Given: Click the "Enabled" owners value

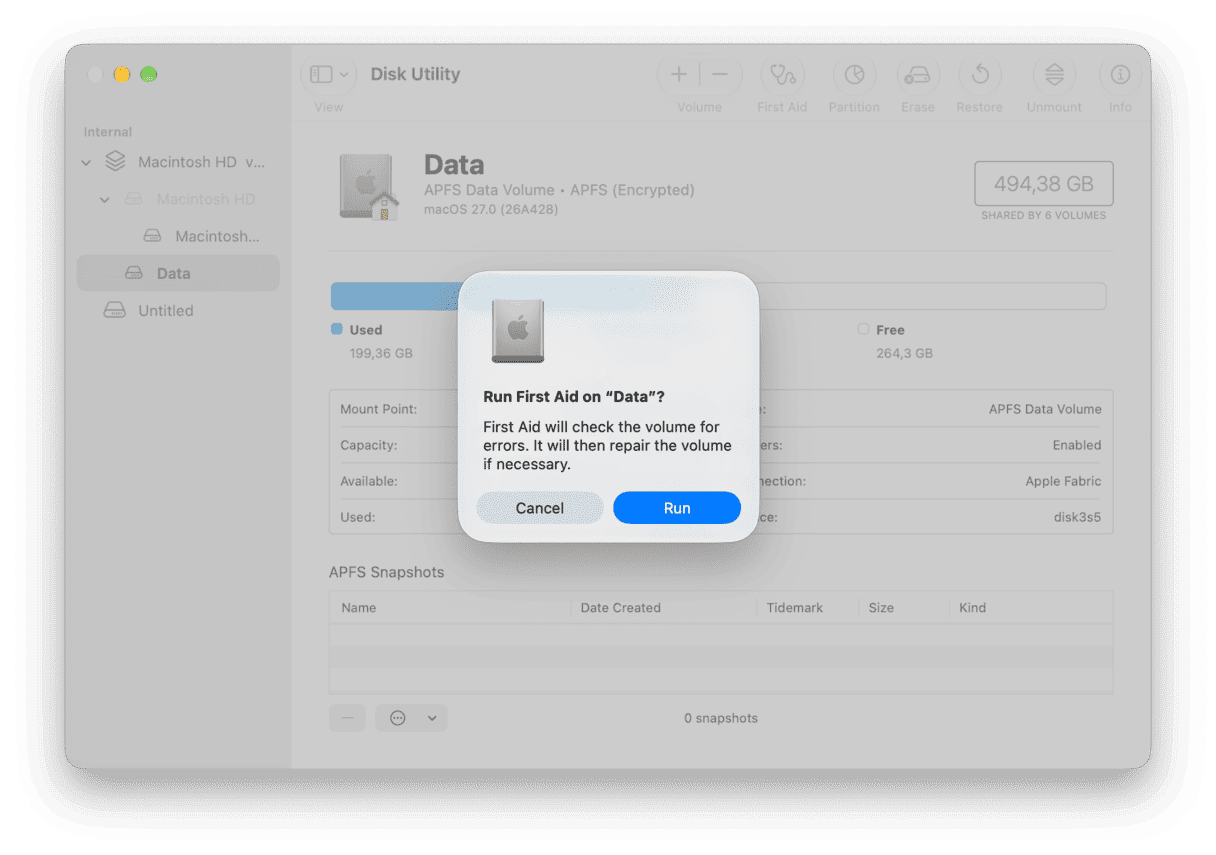Looking at the screenshot, I should pyautogui.click(x=1077, y=445).
